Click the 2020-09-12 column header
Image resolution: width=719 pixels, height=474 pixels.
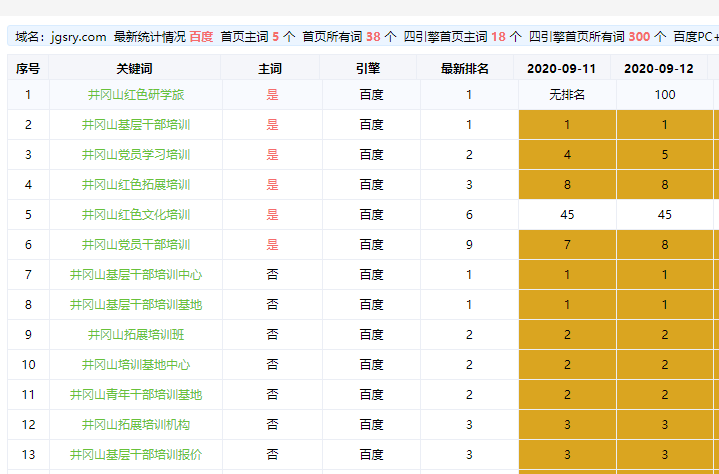658,69
